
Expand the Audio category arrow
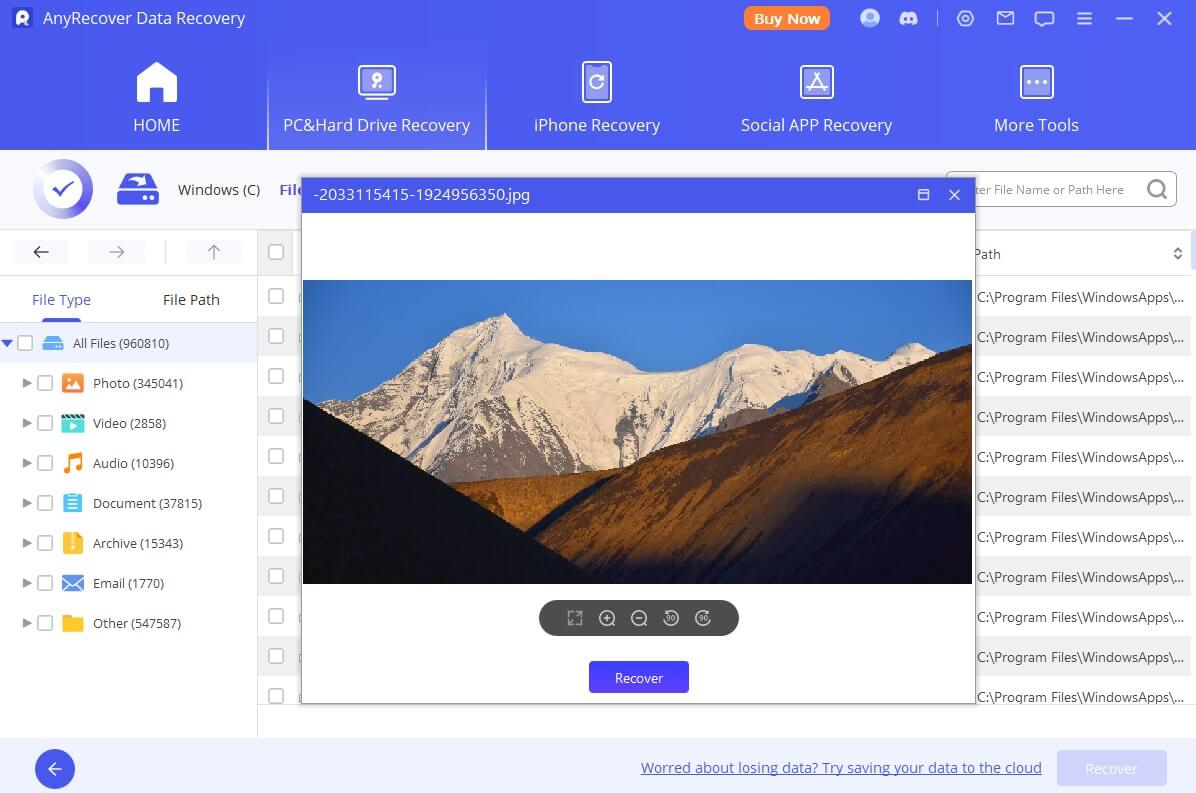click(x=27, y=463)
